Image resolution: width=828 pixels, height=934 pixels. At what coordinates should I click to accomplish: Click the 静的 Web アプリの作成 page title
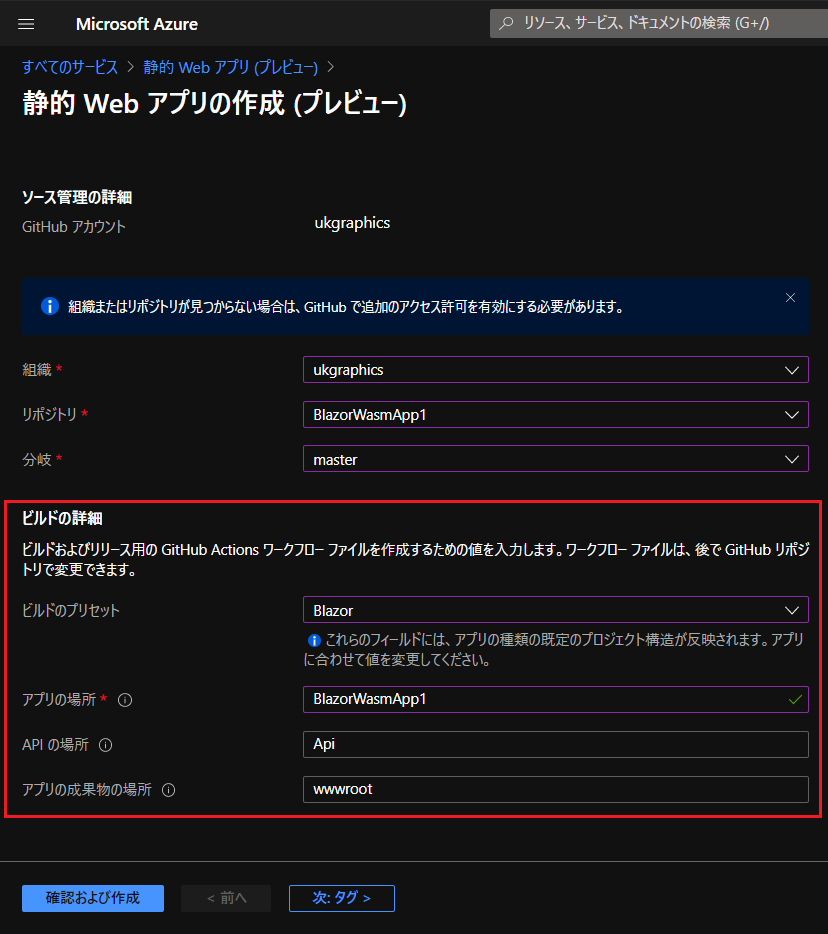coord(214,104)
